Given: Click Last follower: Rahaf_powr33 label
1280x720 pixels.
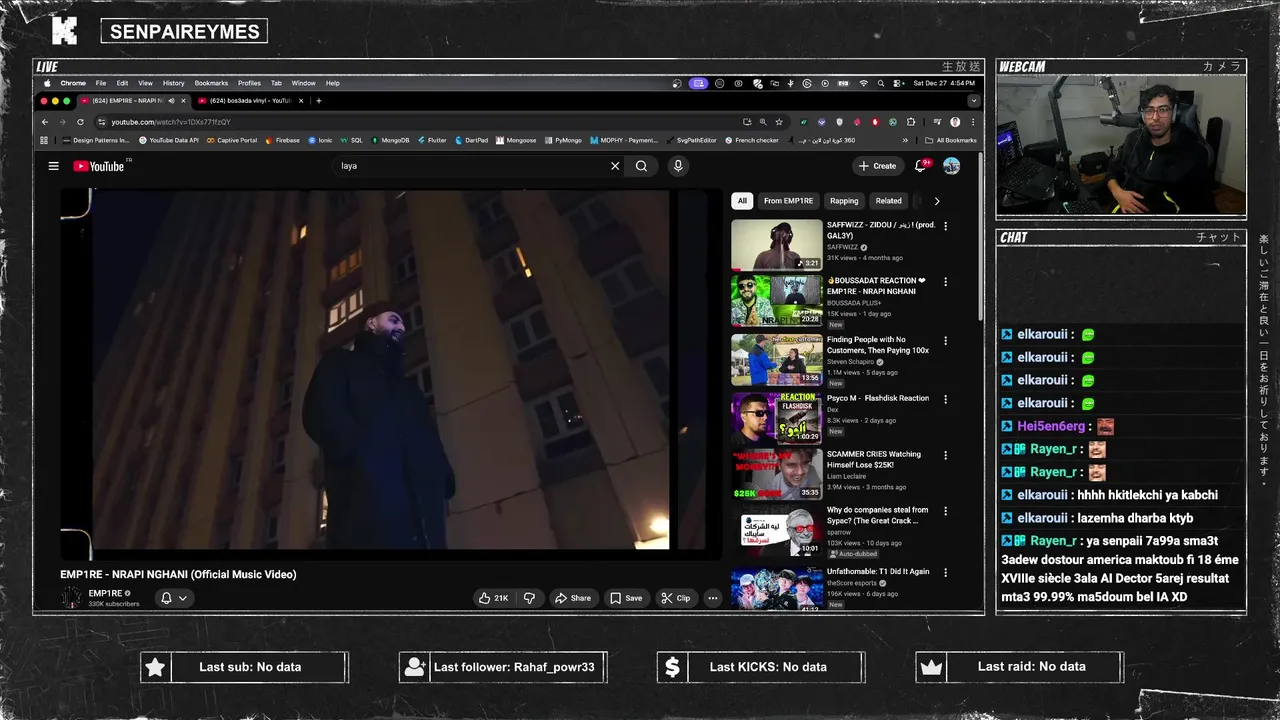Looking at the screenshot, I should (514, 667).
